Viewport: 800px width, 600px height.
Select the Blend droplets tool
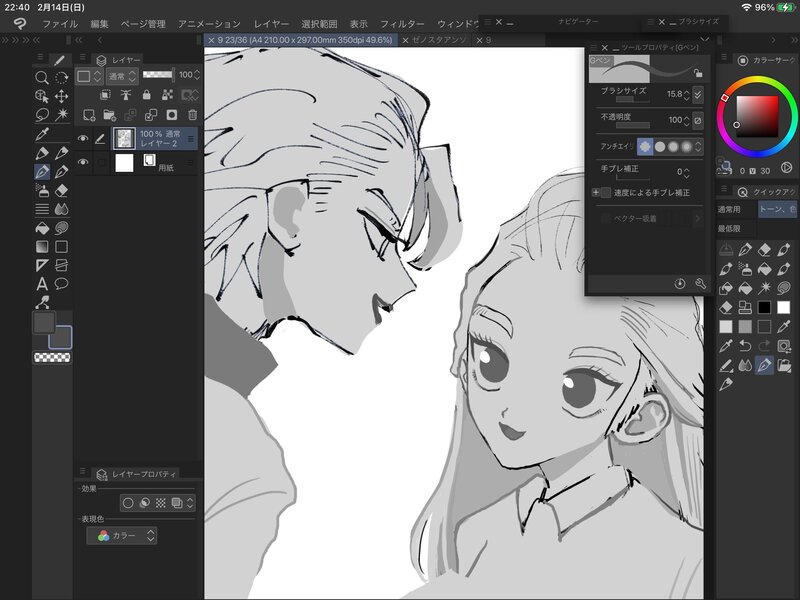point(62,209)
